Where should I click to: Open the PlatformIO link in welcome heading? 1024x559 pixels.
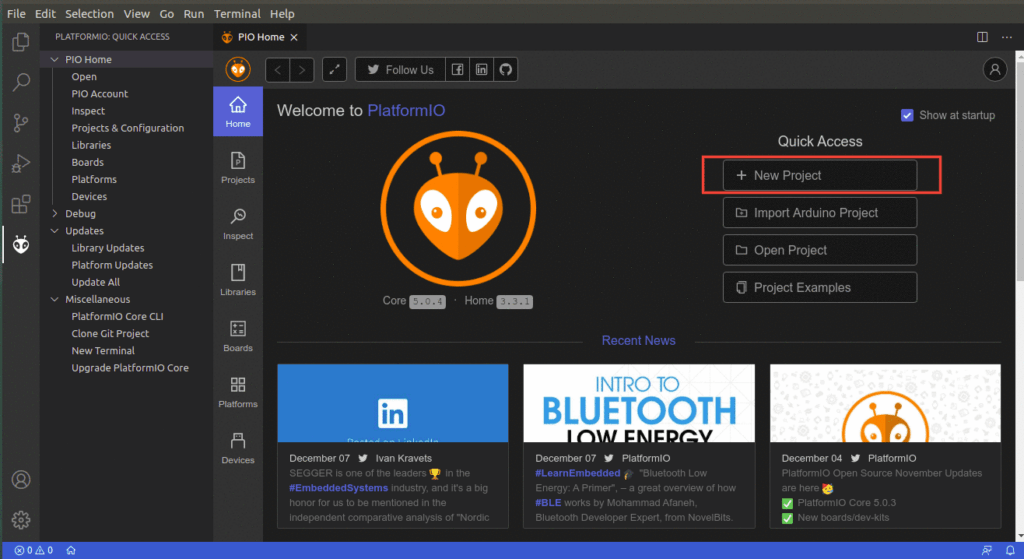coord(406,110)
